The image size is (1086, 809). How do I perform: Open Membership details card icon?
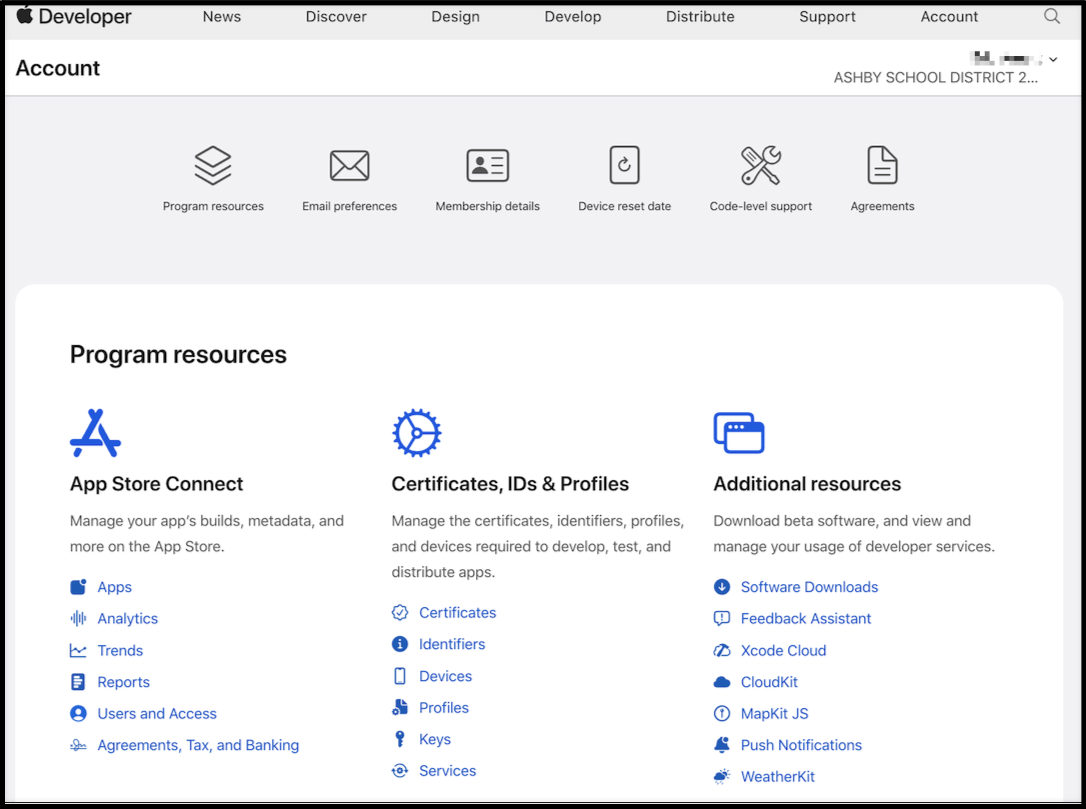click(x=488, y=165)
